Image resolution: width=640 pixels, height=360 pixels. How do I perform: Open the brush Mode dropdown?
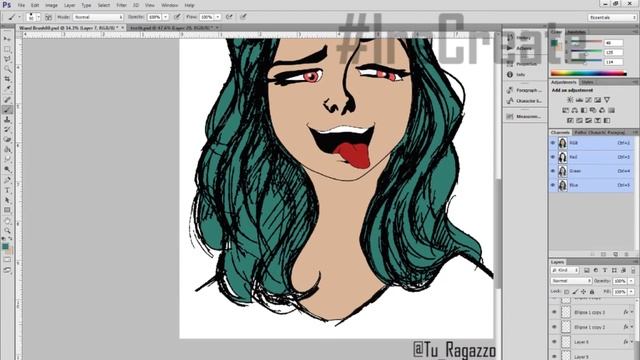tap(98, 17)
